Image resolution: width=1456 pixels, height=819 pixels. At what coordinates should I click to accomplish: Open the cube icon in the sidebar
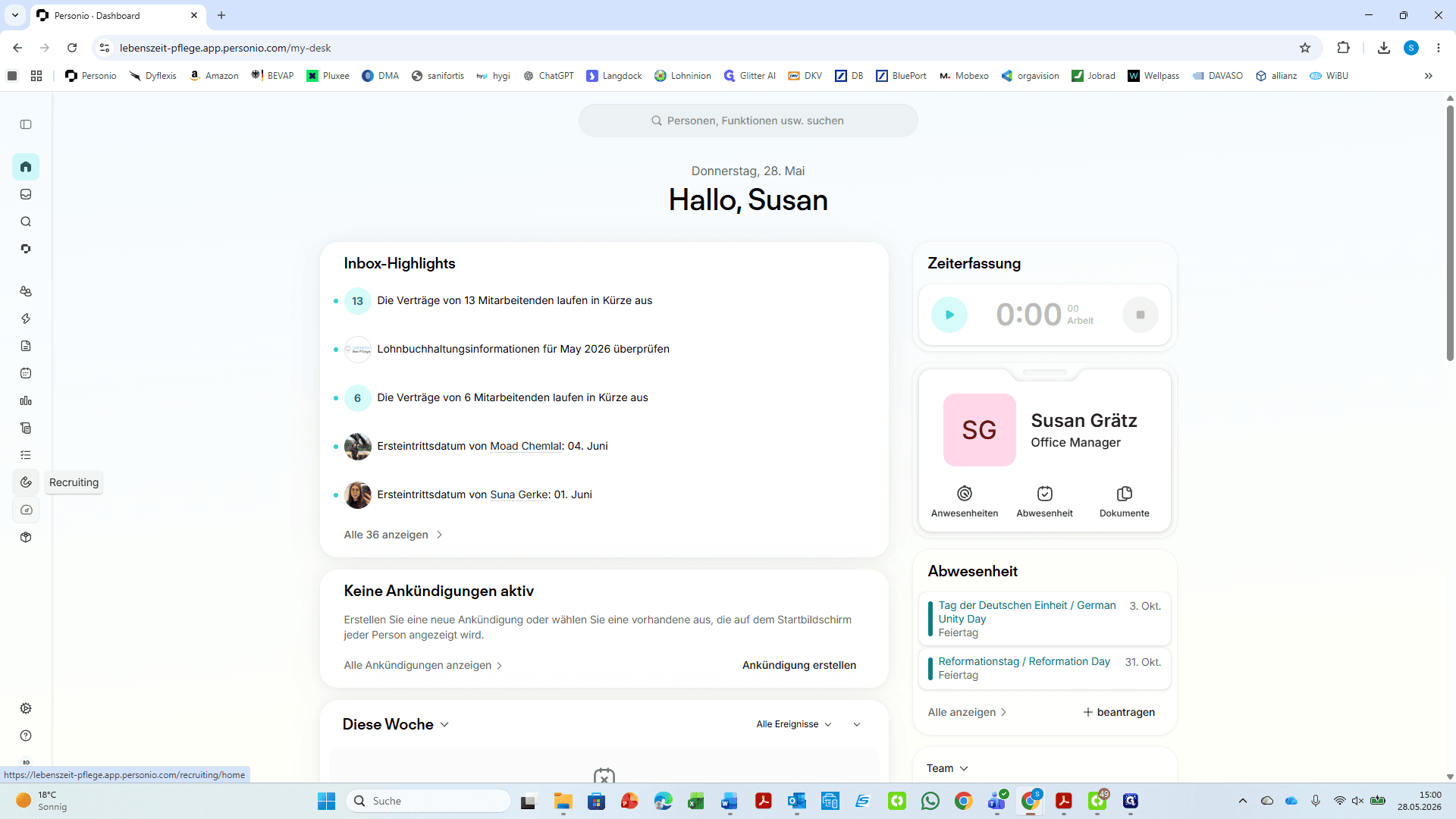point(26,537)
